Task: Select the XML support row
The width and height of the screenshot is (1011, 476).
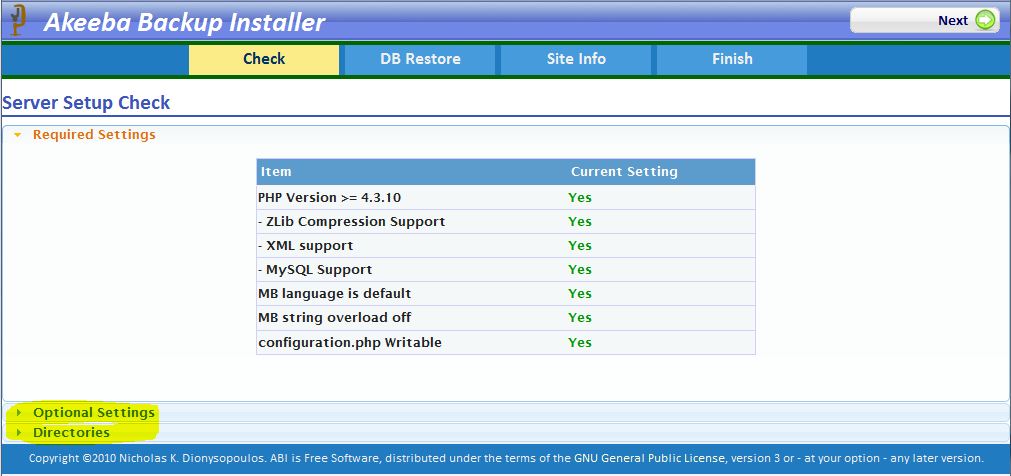Action: tap(506, 246)
